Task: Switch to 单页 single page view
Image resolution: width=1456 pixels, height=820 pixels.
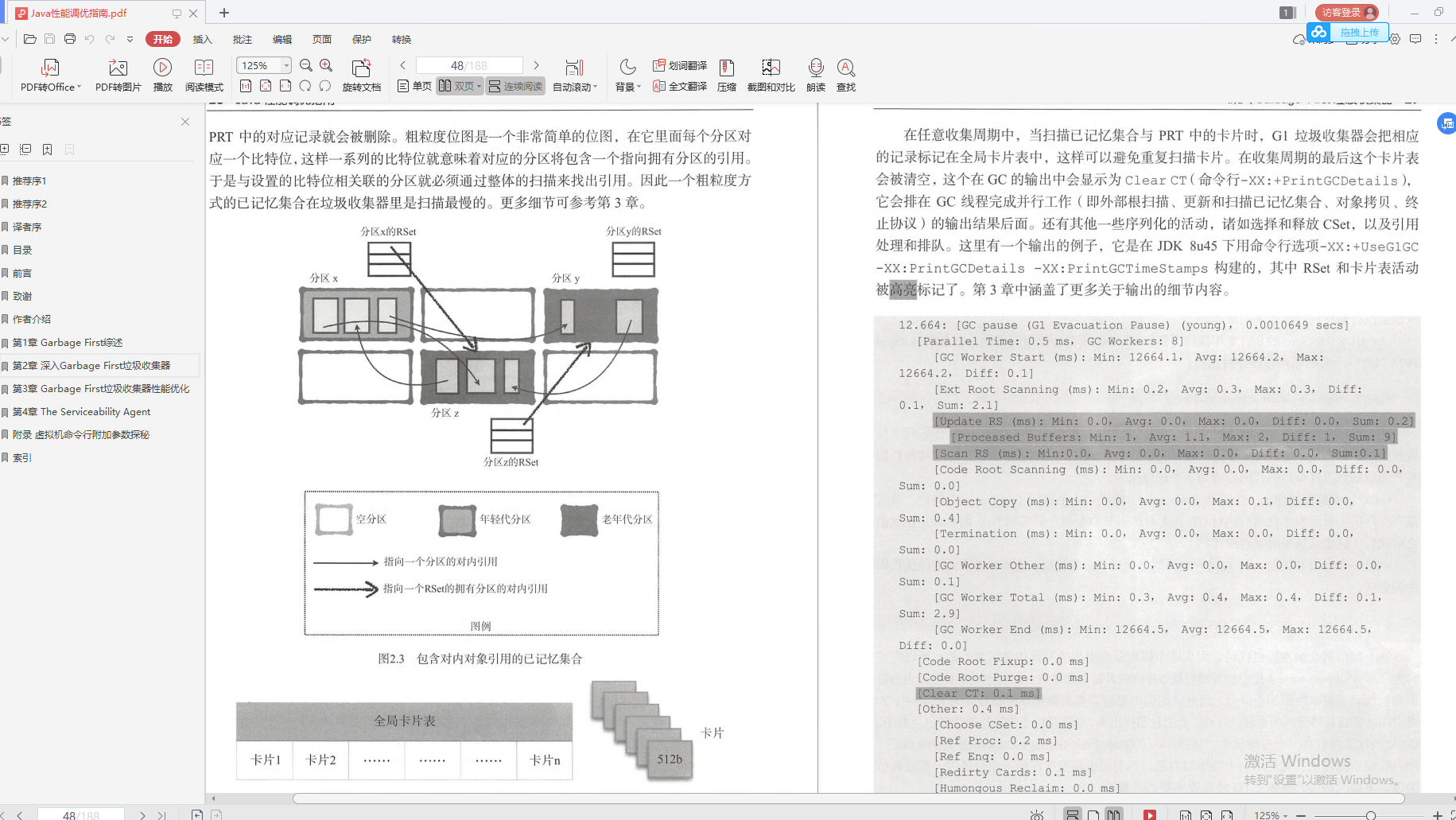Action: [x=414, y=86]
